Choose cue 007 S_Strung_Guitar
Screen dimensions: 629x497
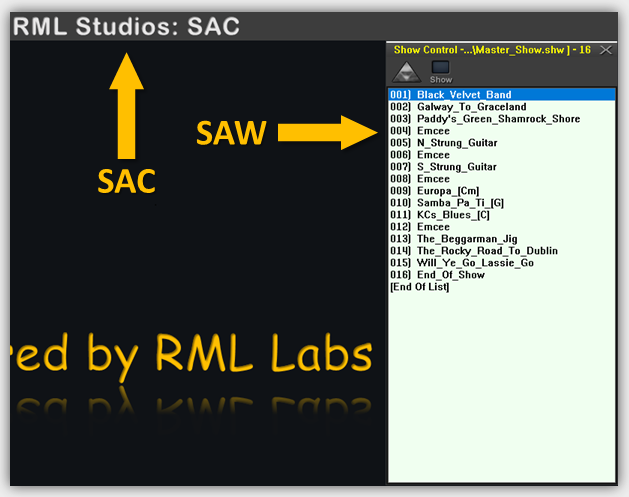[443, 167]
